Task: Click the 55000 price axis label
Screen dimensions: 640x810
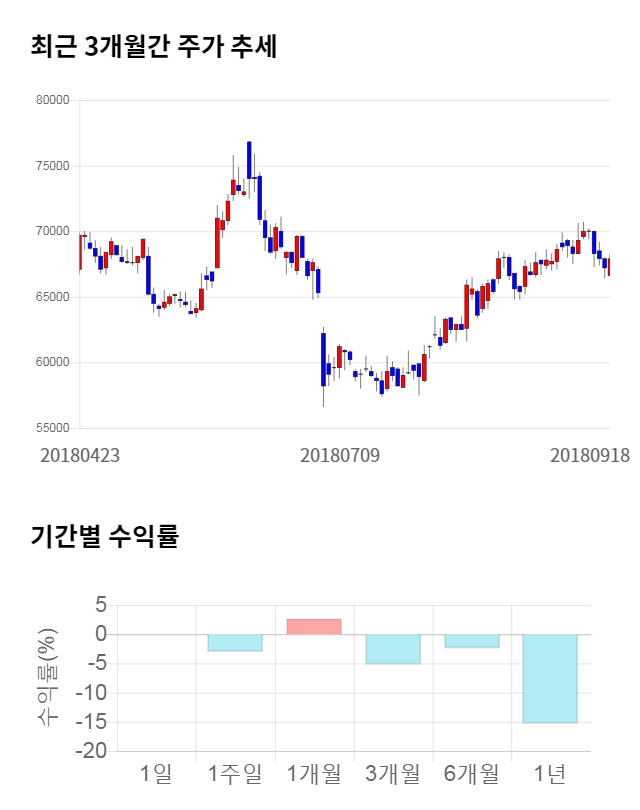Action: click(52, 428)
